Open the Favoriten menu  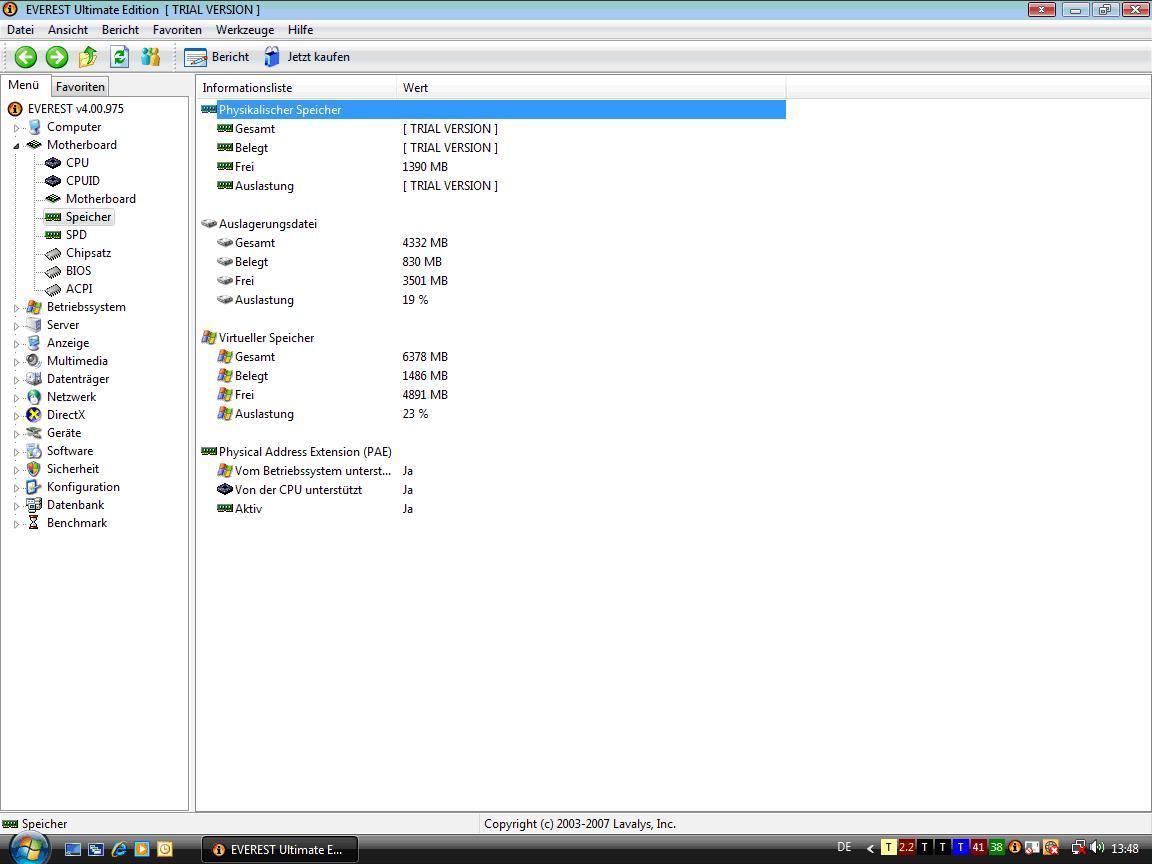click(x=177, y=30)
